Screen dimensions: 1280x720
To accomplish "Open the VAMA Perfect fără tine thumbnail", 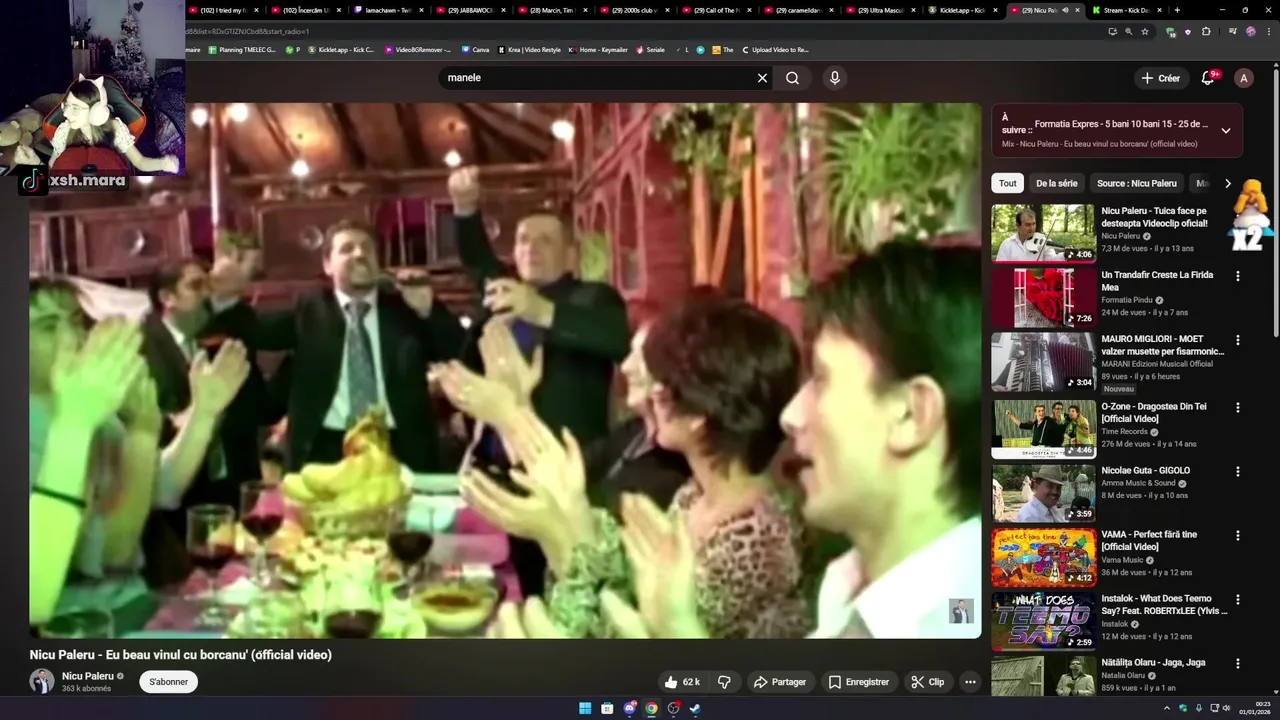I will tap(1043, 557).
